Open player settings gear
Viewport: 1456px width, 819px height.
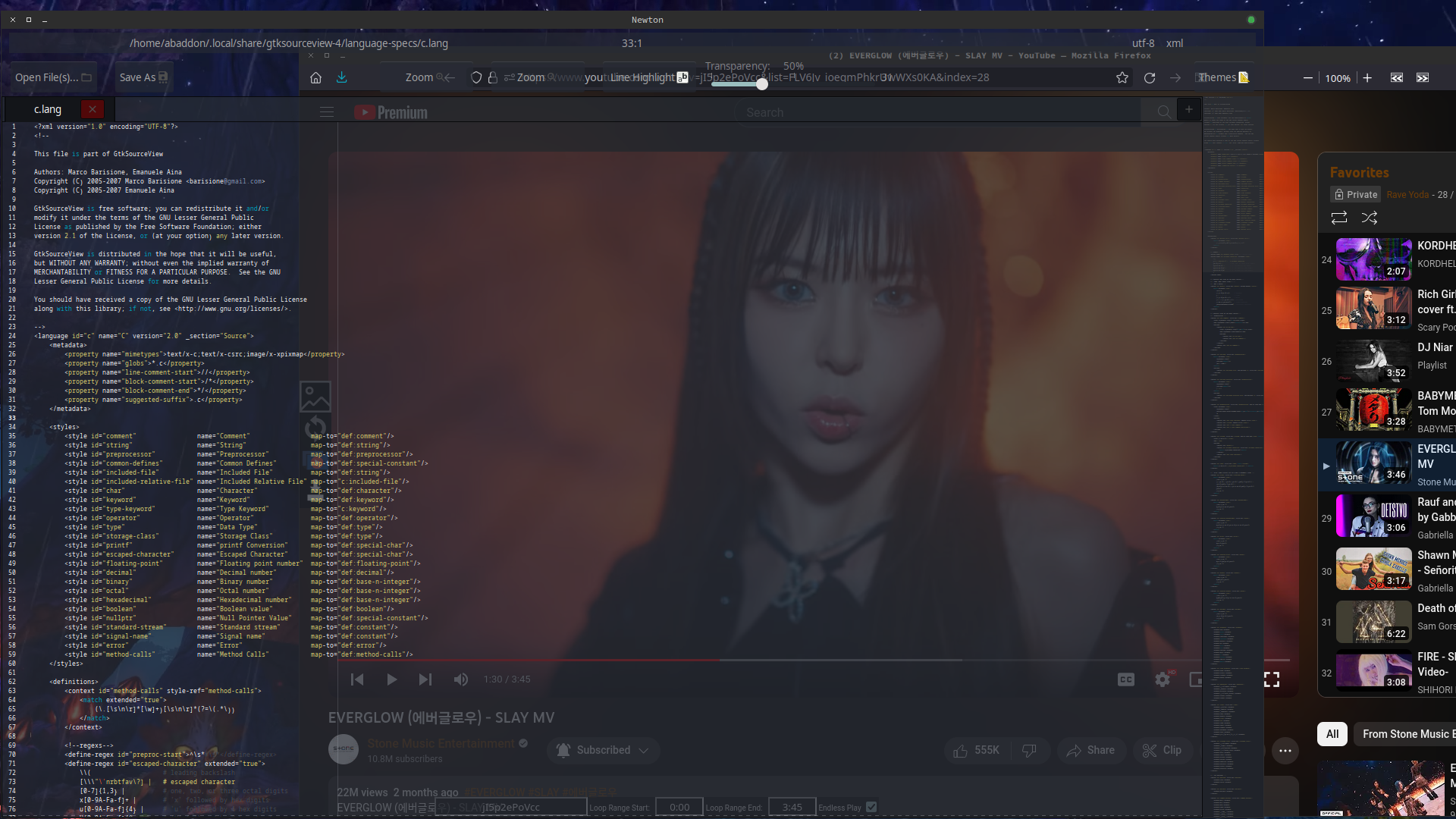click(x=1163, y=679)
